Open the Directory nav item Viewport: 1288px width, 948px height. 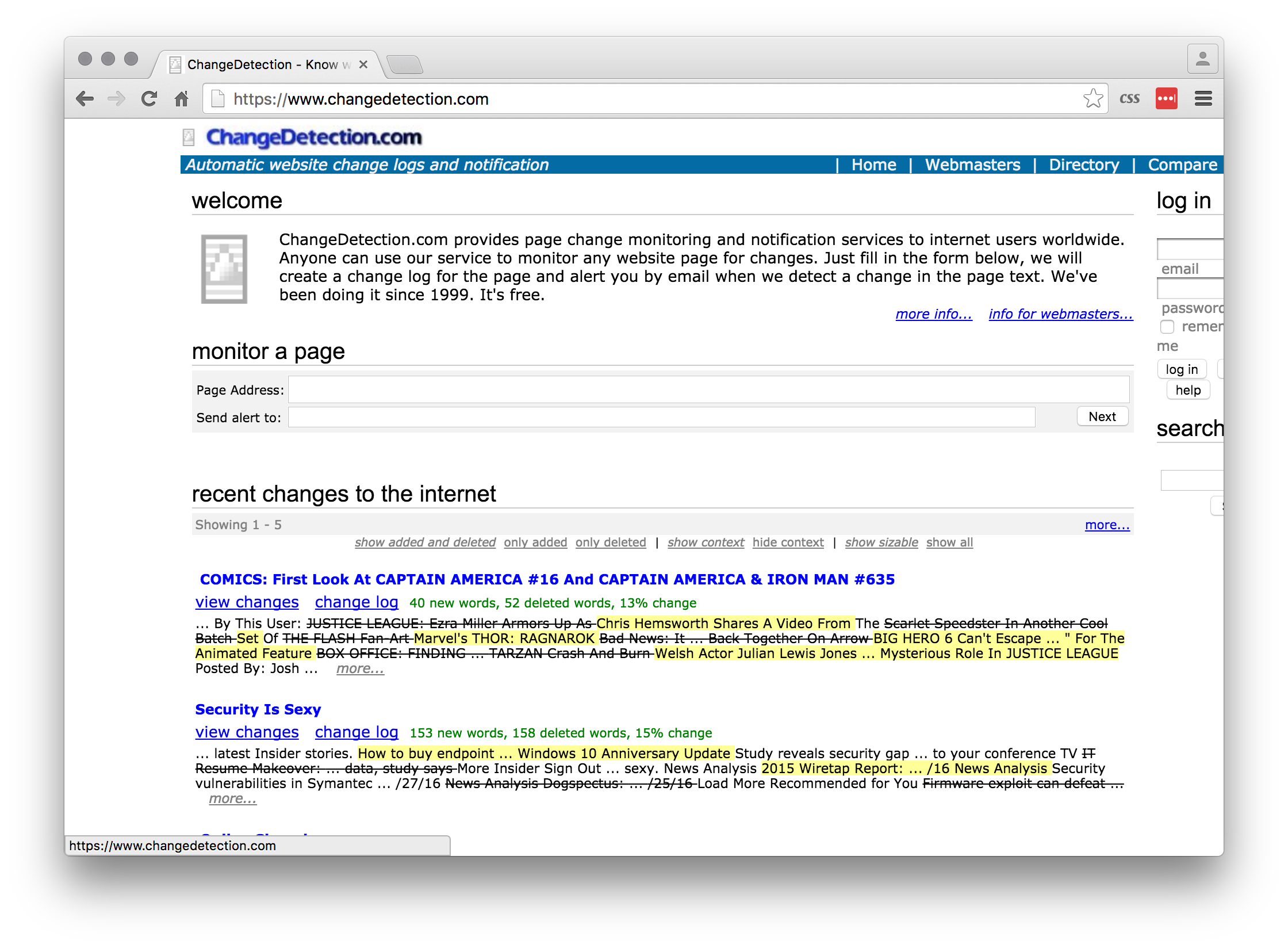(1083, 165)
